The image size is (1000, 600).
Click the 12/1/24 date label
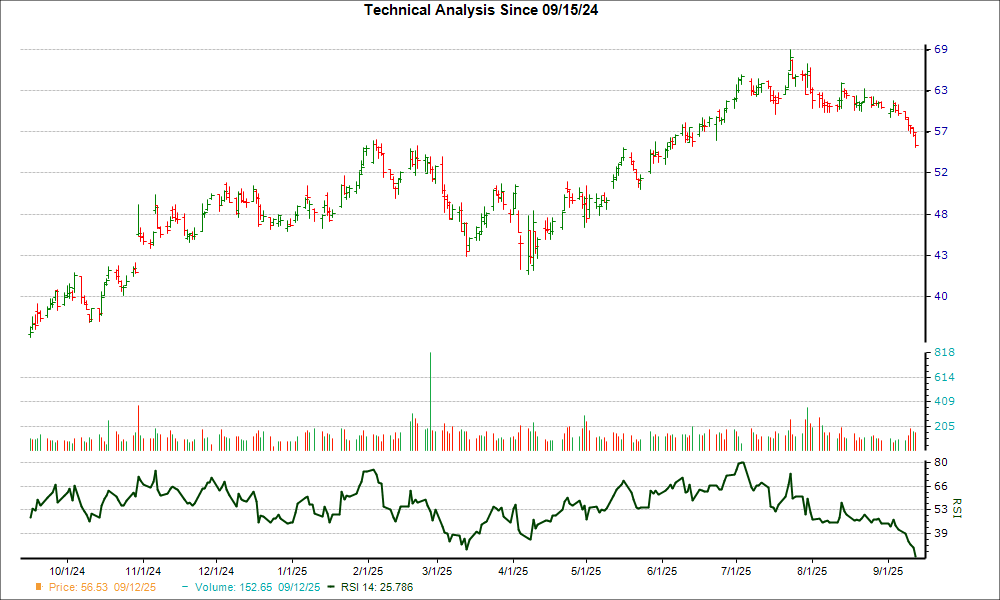pyautogui.click(x=216, y=571)
